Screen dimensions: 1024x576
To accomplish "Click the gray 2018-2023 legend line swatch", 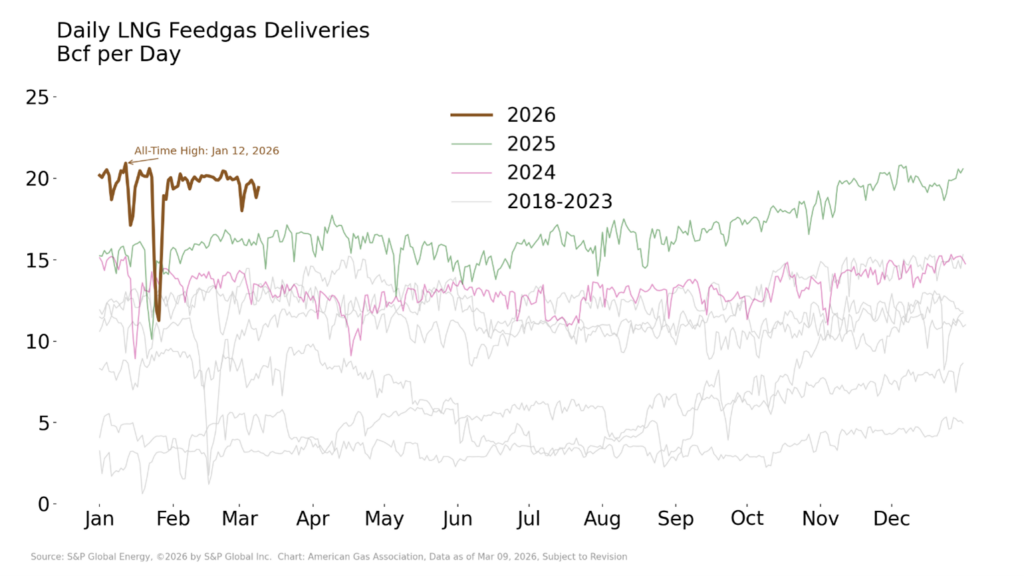I will tap(473, 201).
